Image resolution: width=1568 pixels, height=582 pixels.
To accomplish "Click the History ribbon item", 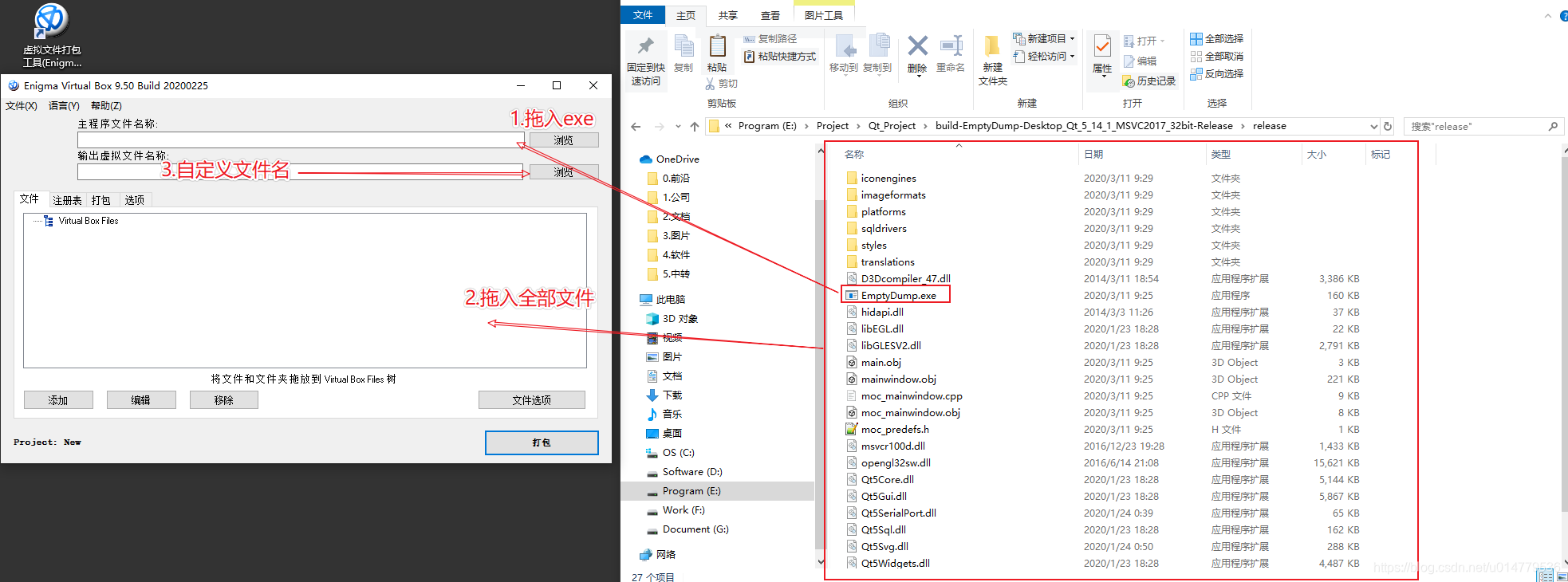I will point(1149,81).
